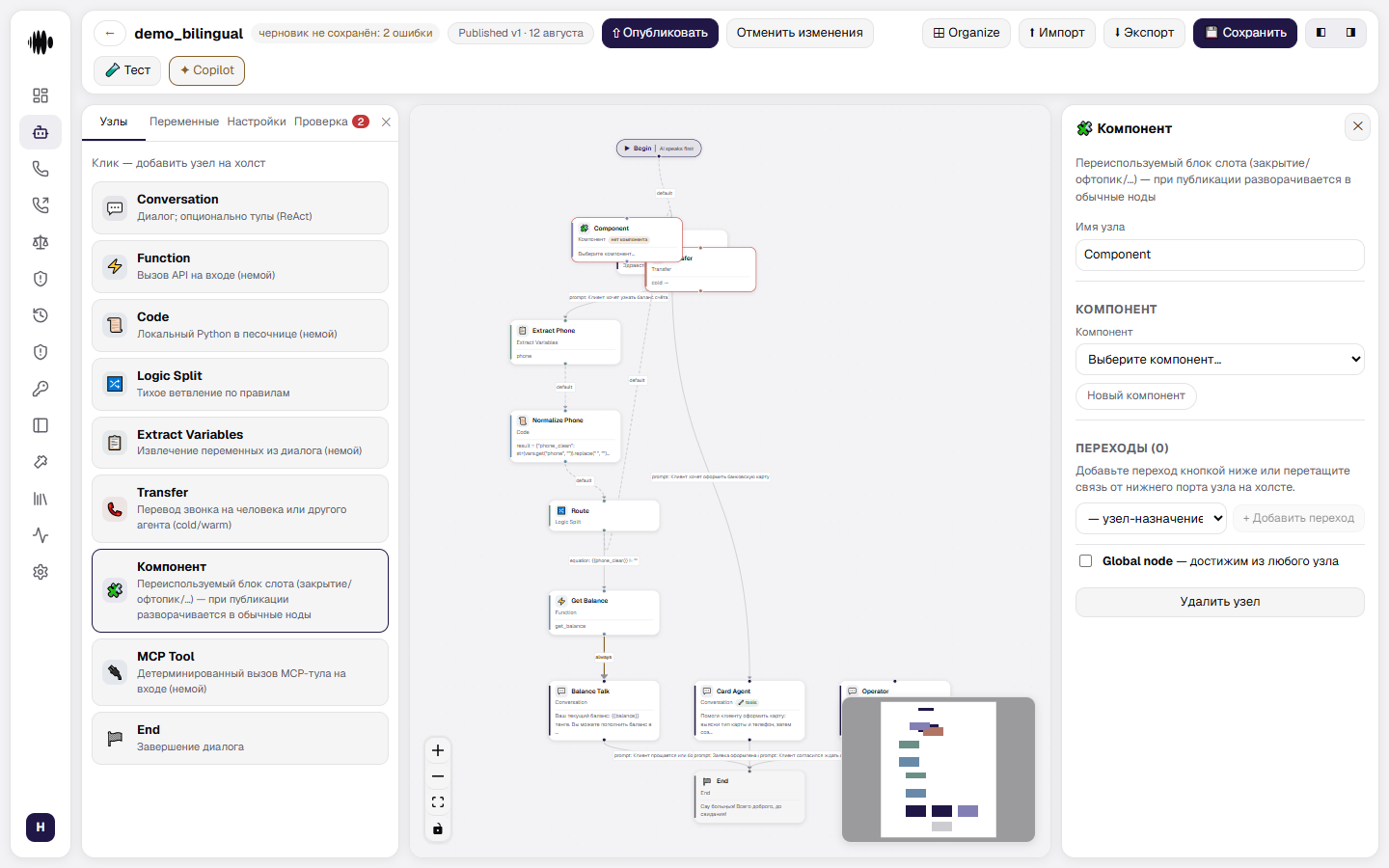Switch to the Настройки tab
The height and width of the screenshot is (868, 1389).
[257, 122]
